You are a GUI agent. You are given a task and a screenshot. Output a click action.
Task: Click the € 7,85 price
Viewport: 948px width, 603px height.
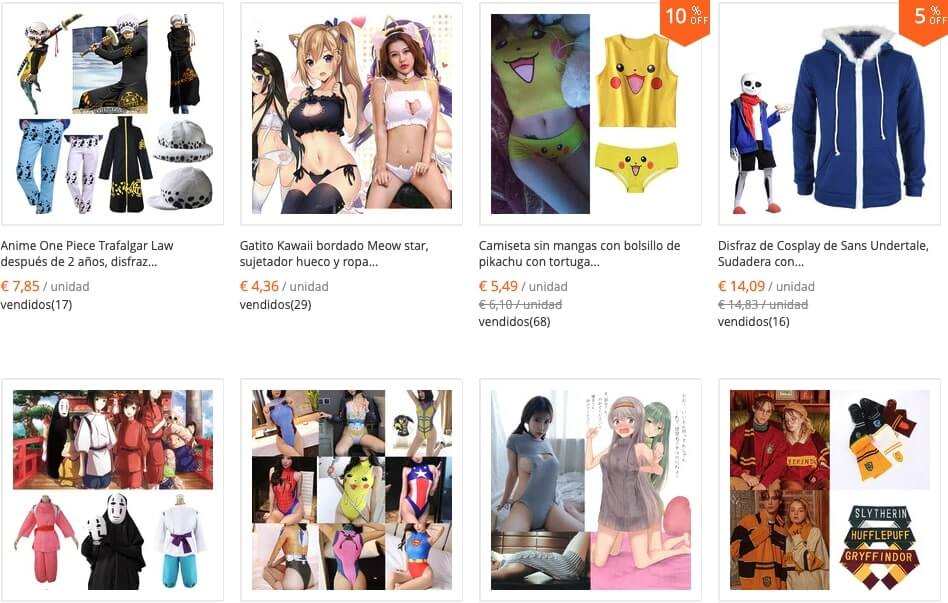(x=20, y=286)
